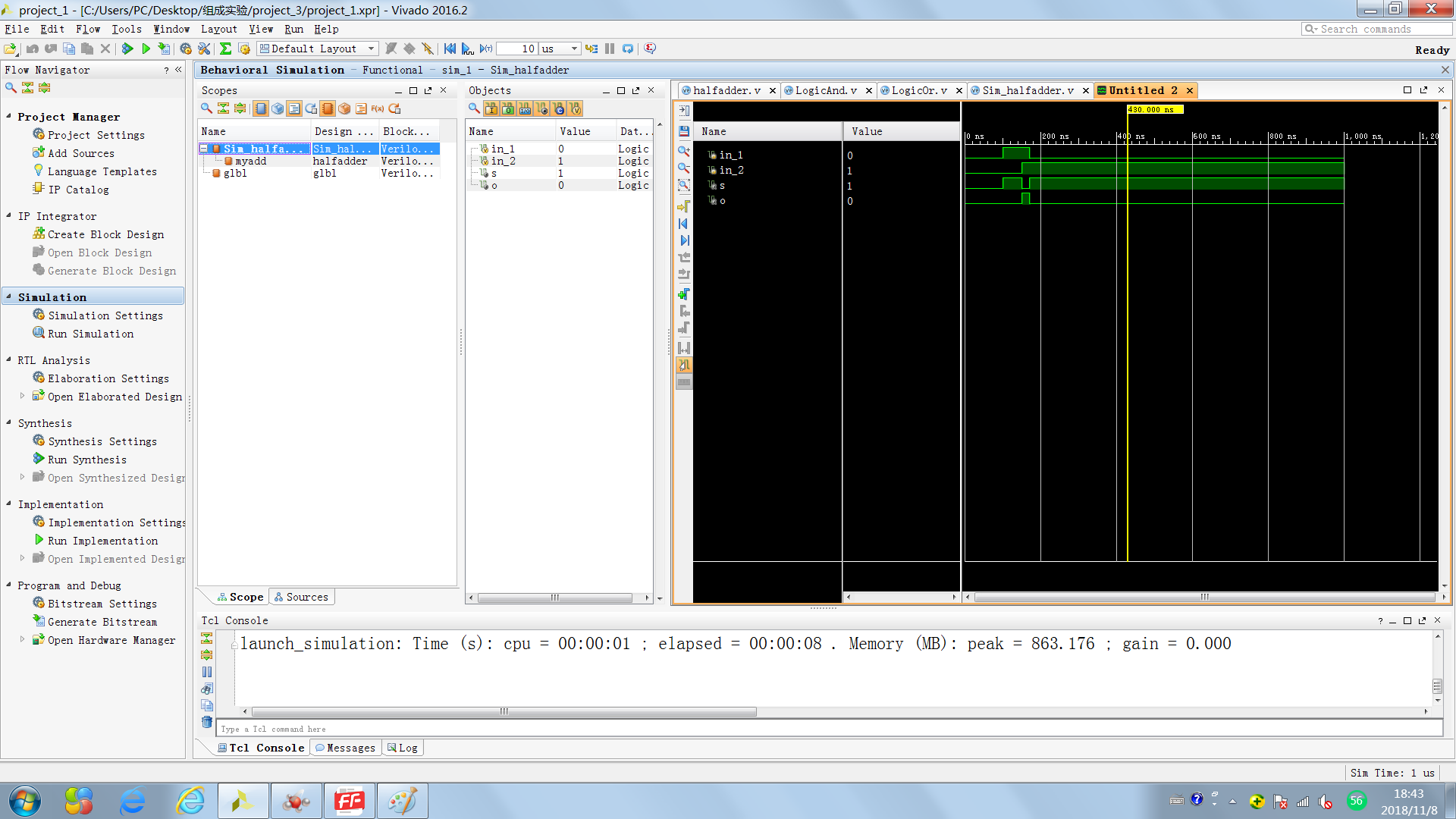Click Add Marker icon in waveform toolbar
Screen dimensions: 1456x819
click(683, 294)
